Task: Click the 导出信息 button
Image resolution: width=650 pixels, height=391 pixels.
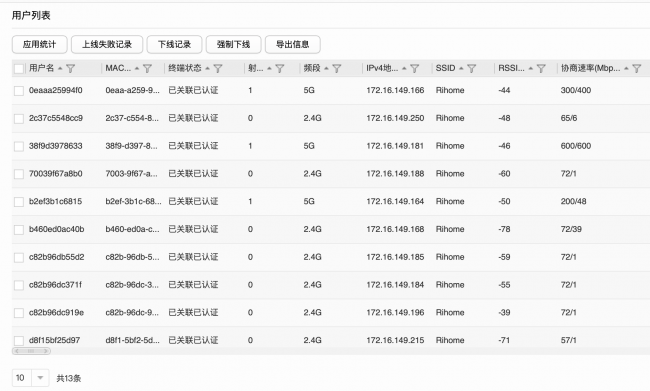Action: (x=293, y=44)
